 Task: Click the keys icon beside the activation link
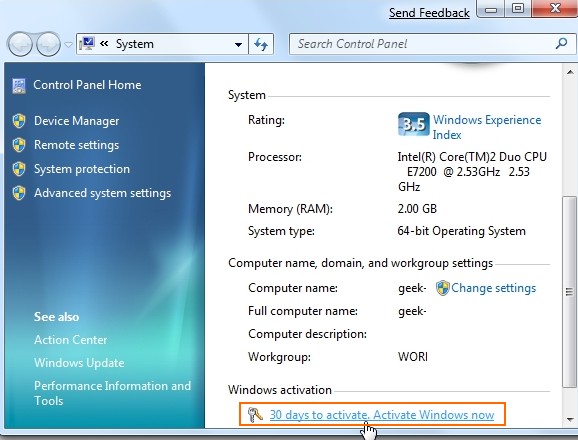255,415
